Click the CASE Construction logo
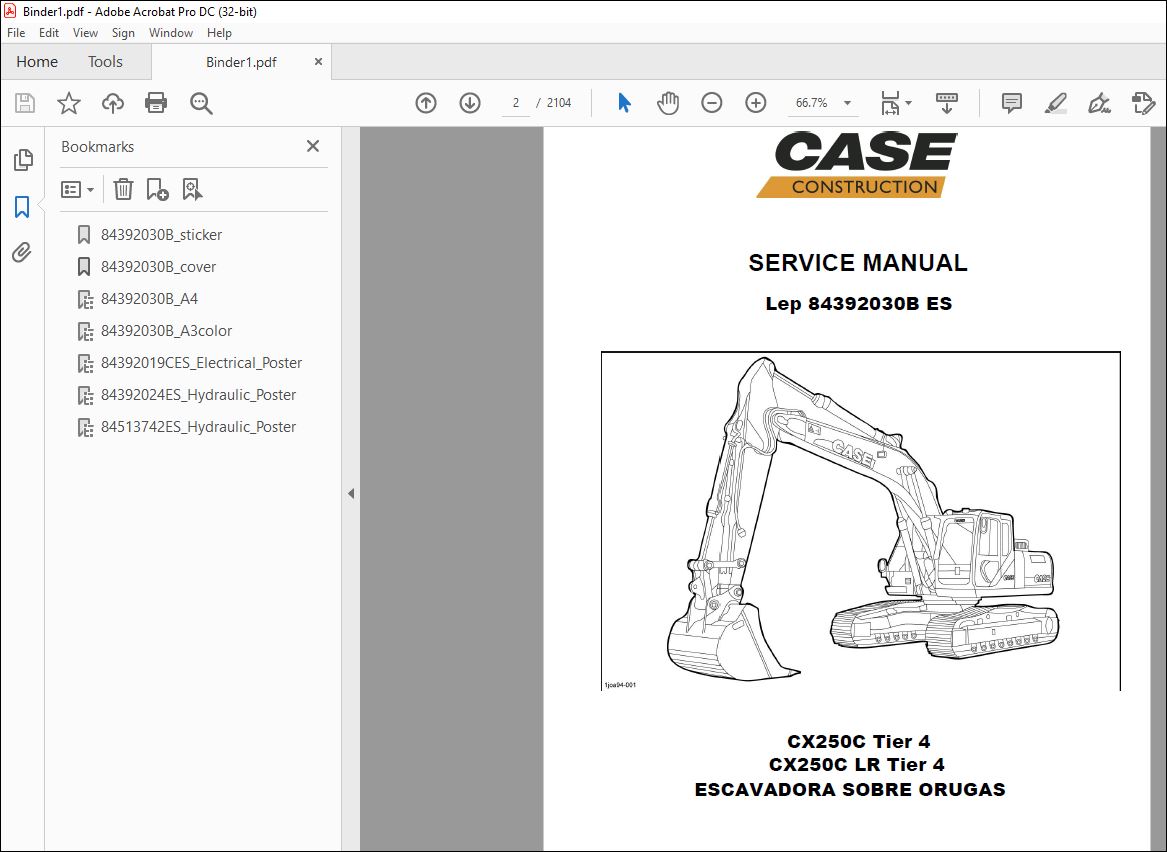The height and width of the screenshot is (852, 1167). (857, 164)
